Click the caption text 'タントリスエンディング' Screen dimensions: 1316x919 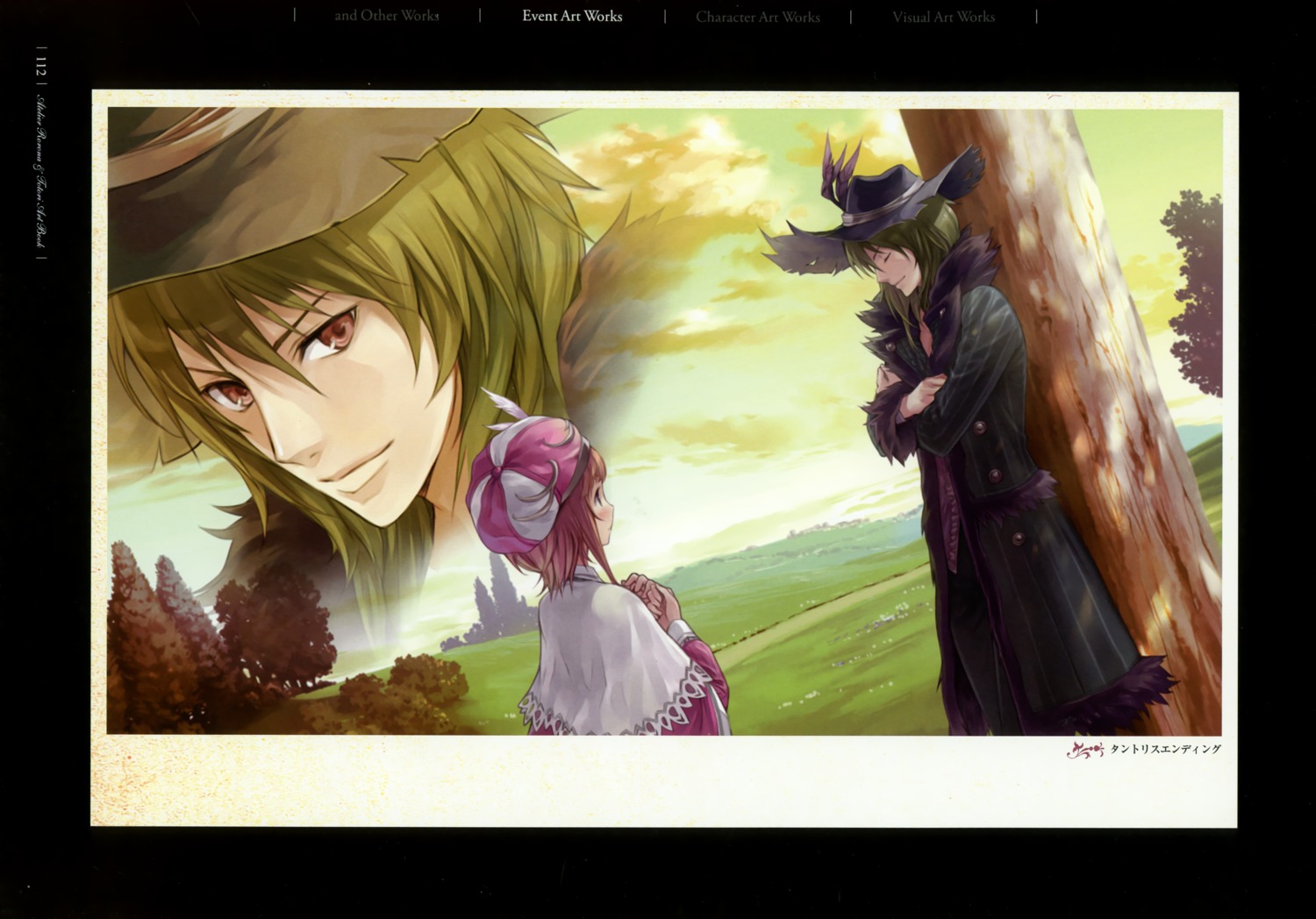pyautogui.click(x=1167, y=750)
